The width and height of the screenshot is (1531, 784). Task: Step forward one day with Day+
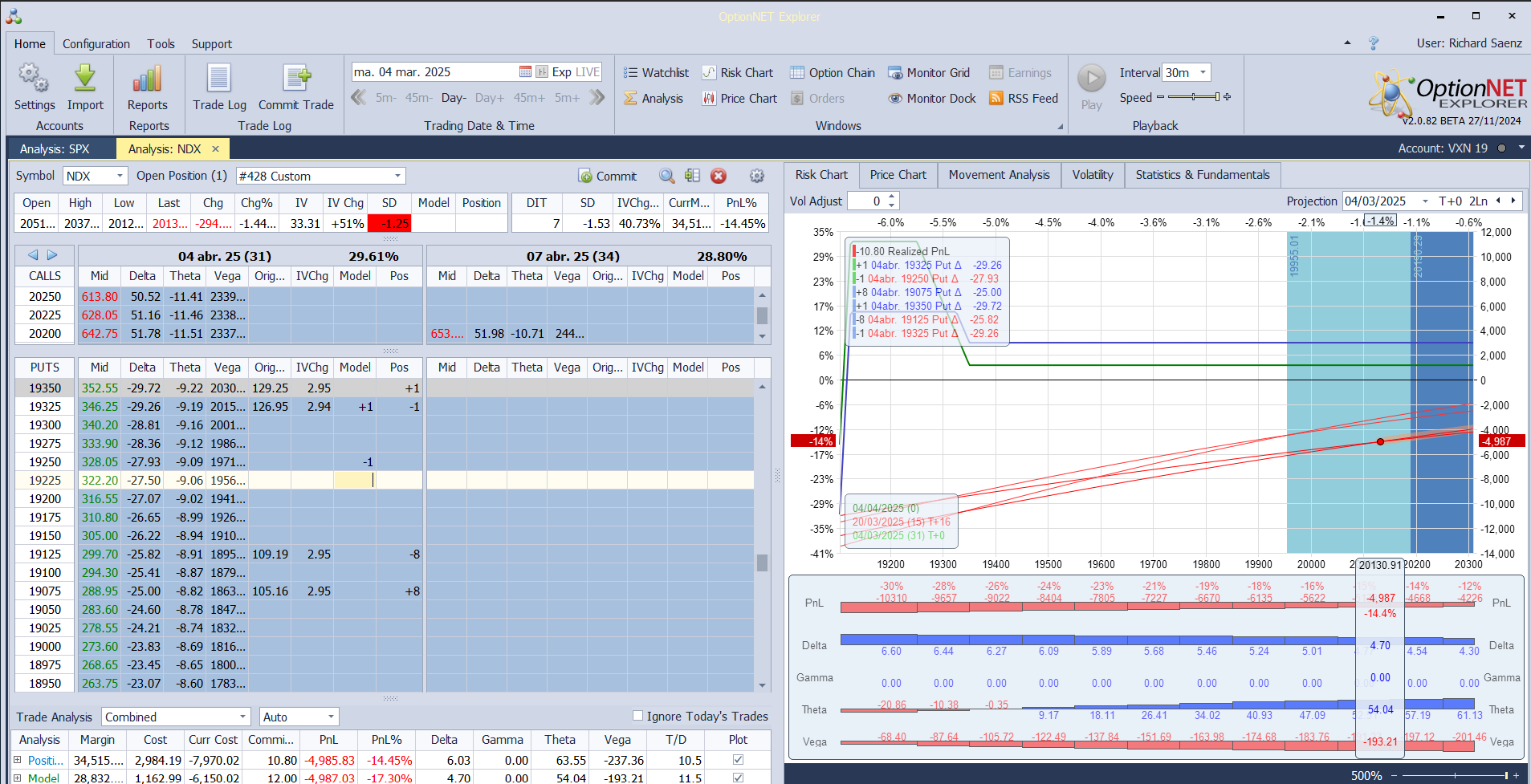[x=490, y=98]
